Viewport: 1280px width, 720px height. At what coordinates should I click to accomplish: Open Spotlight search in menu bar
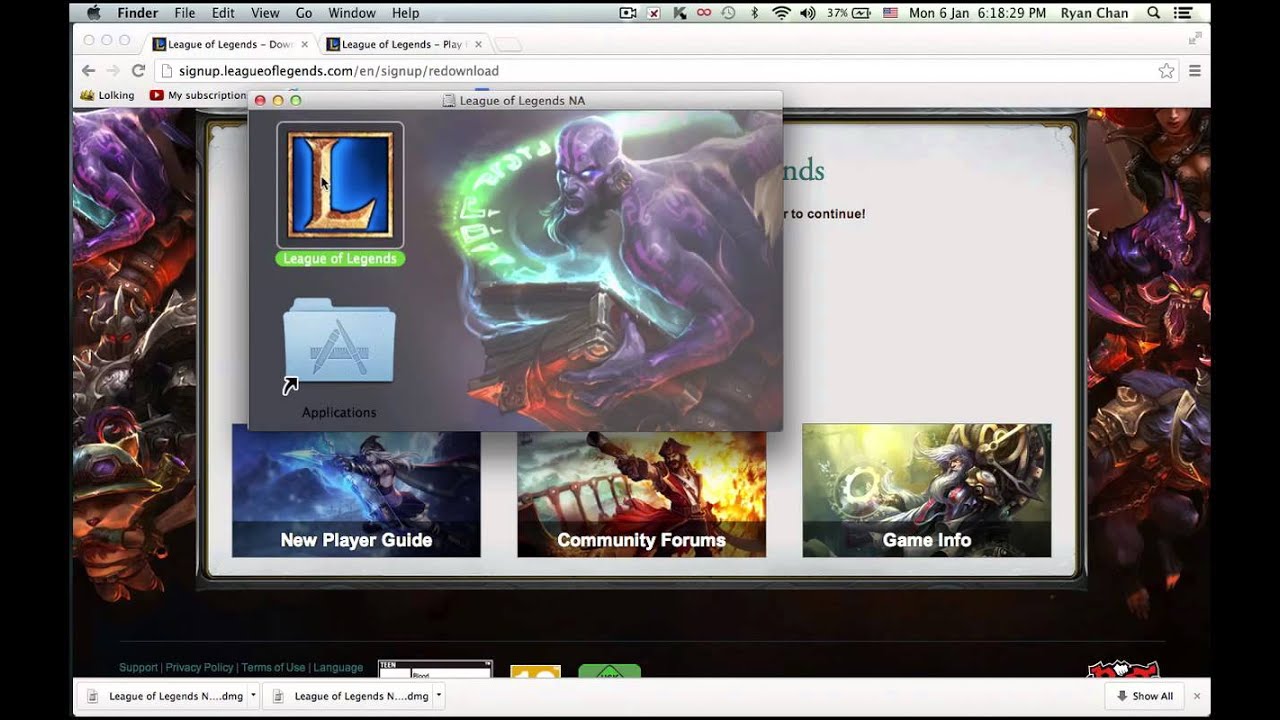(1153, 13)
